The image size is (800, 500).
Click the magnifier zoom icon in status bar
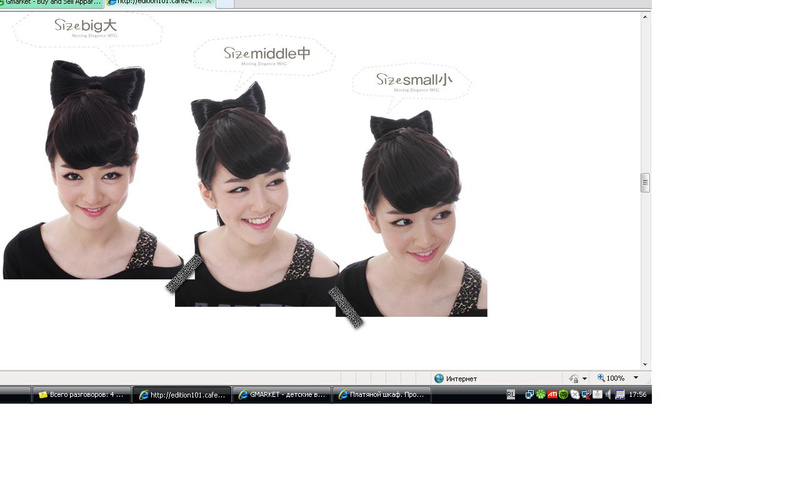[601, 379]
